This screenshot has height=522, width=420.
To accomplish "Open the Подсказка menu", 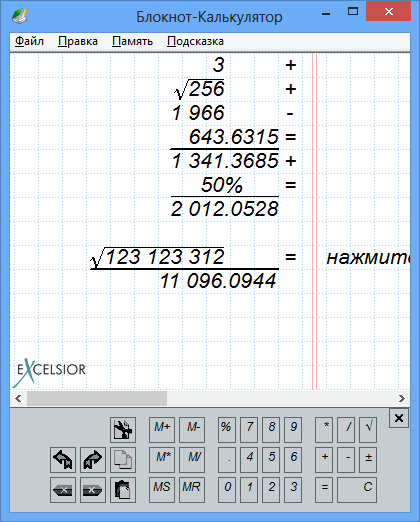I will (x=195, y=41).
